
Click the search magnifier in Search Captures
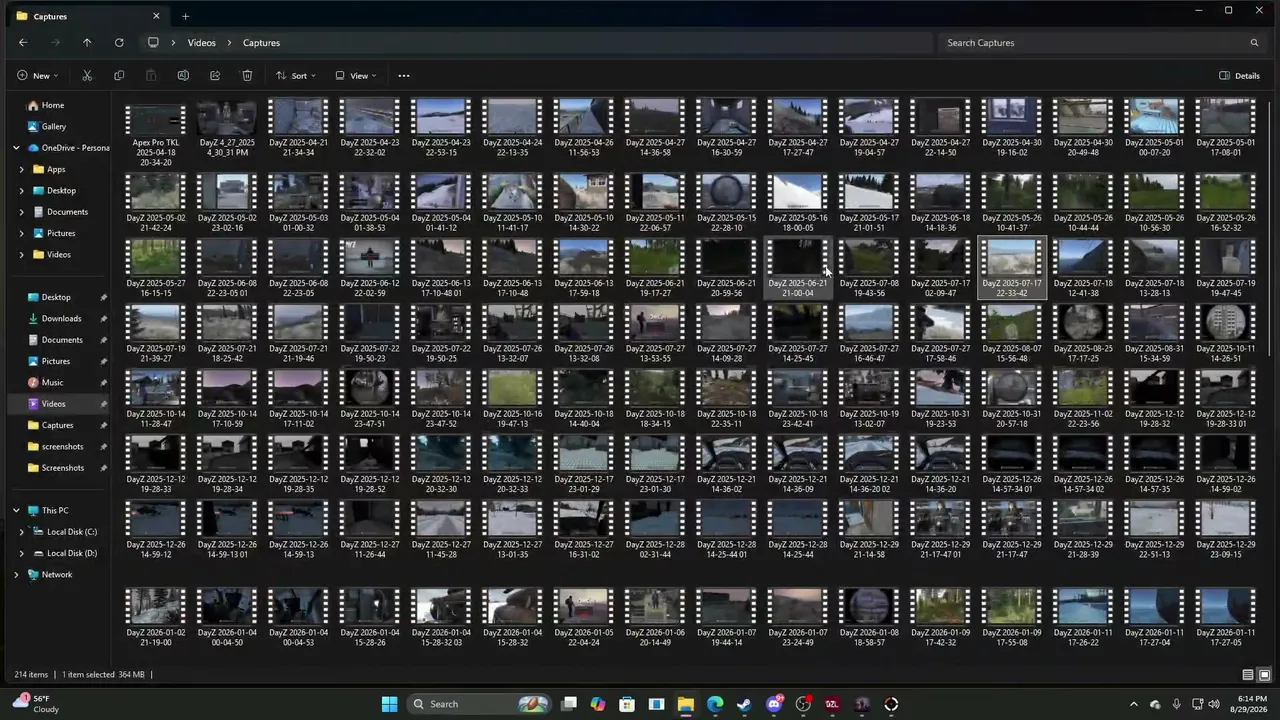click(x=1254, y=43)
